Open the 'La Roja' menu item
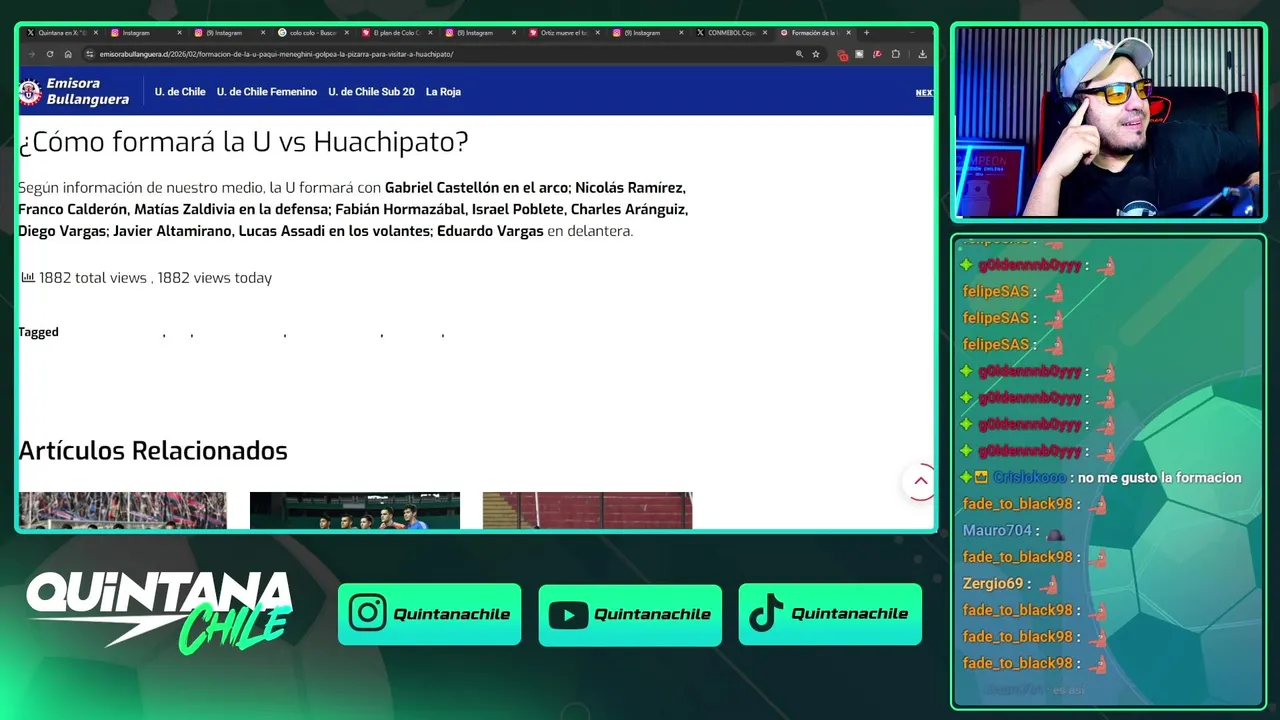The image size is (1280, 720). (x=443, y=92)
